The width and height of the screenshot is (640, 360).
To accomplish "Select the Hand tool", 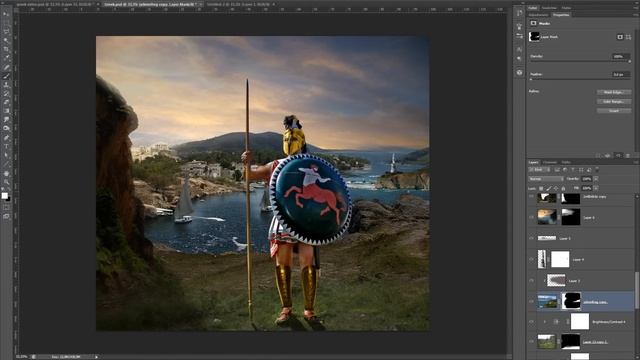I will [x=6, y=173].
